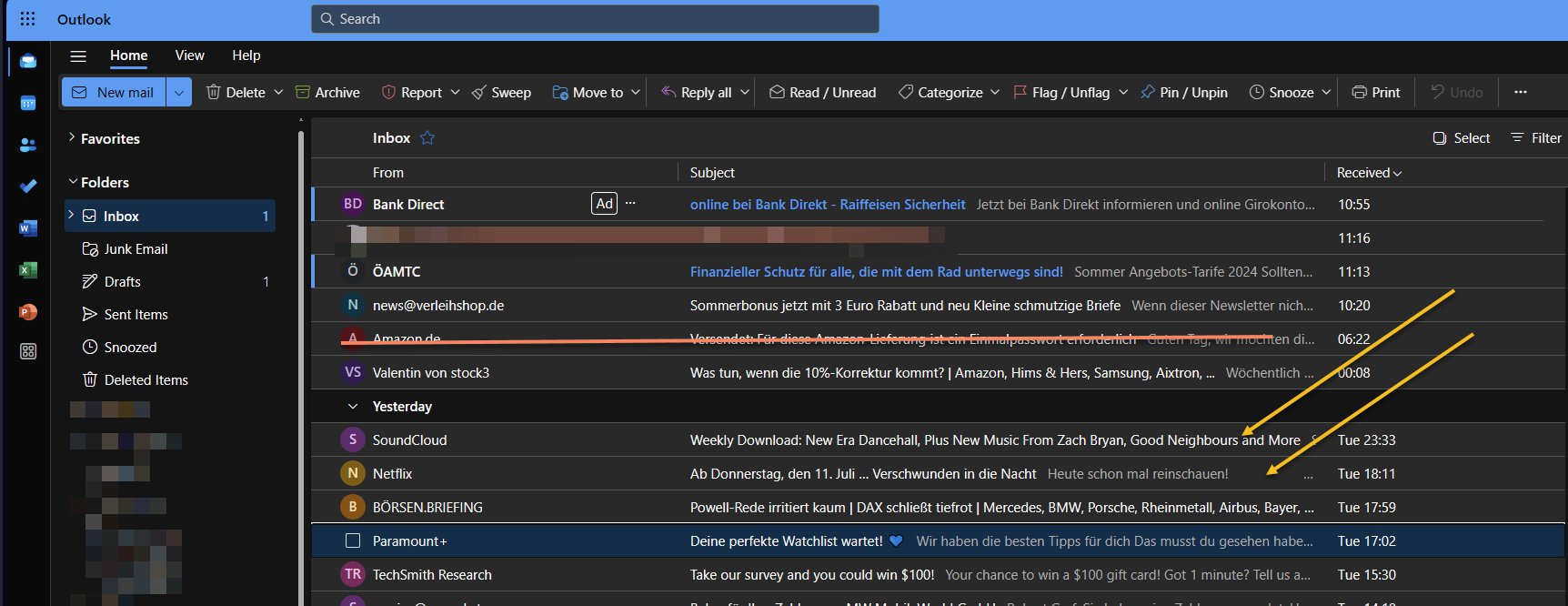Screen dimensions: 1568x606
Task: Open the Calendar icon in left rail
Action: click(x=28, y=103)
